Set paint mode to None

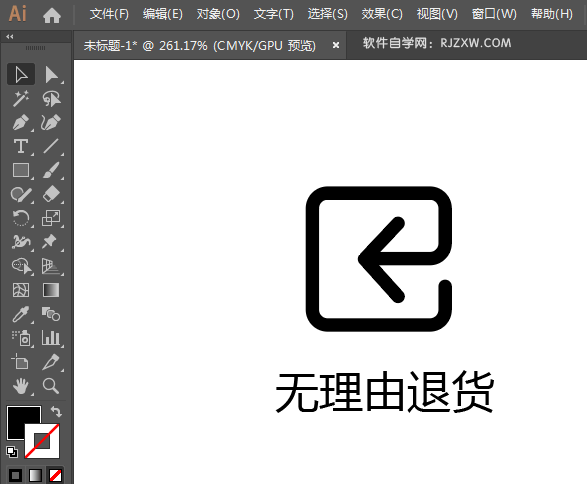[x=55, y=475]
